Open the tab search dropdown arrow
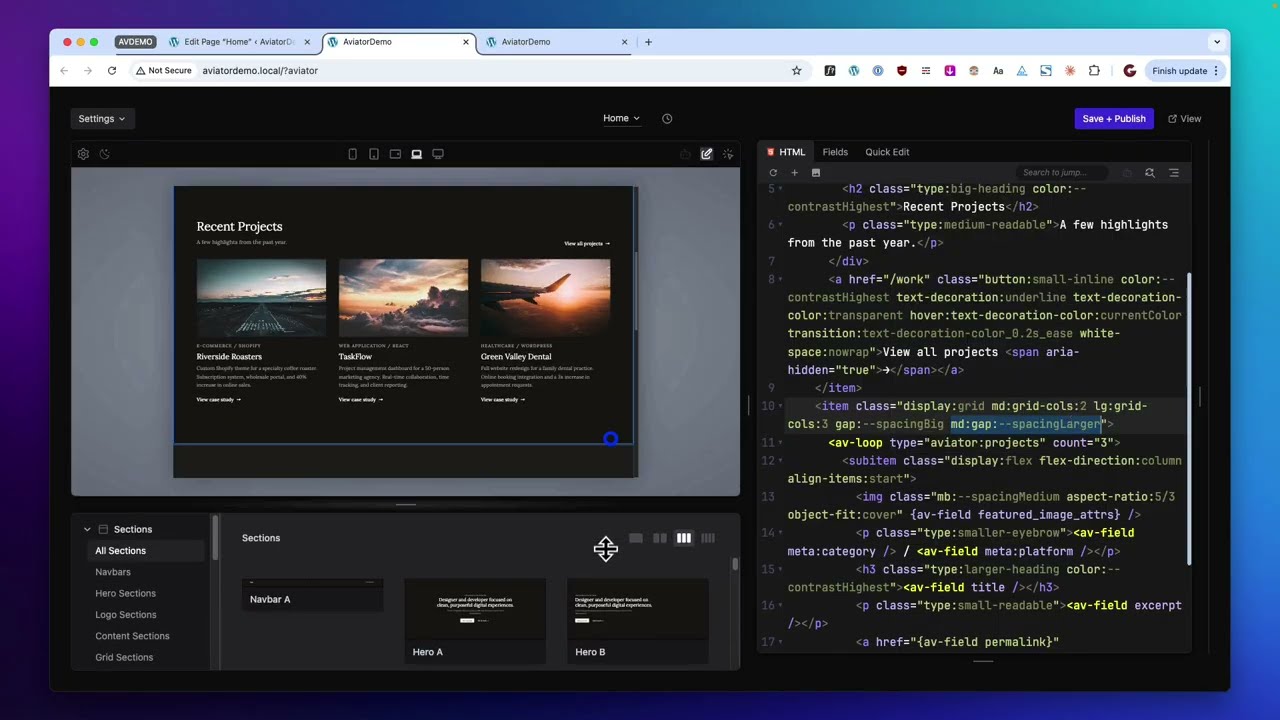Screen dimensions: 1280x720 (1216, 42)
